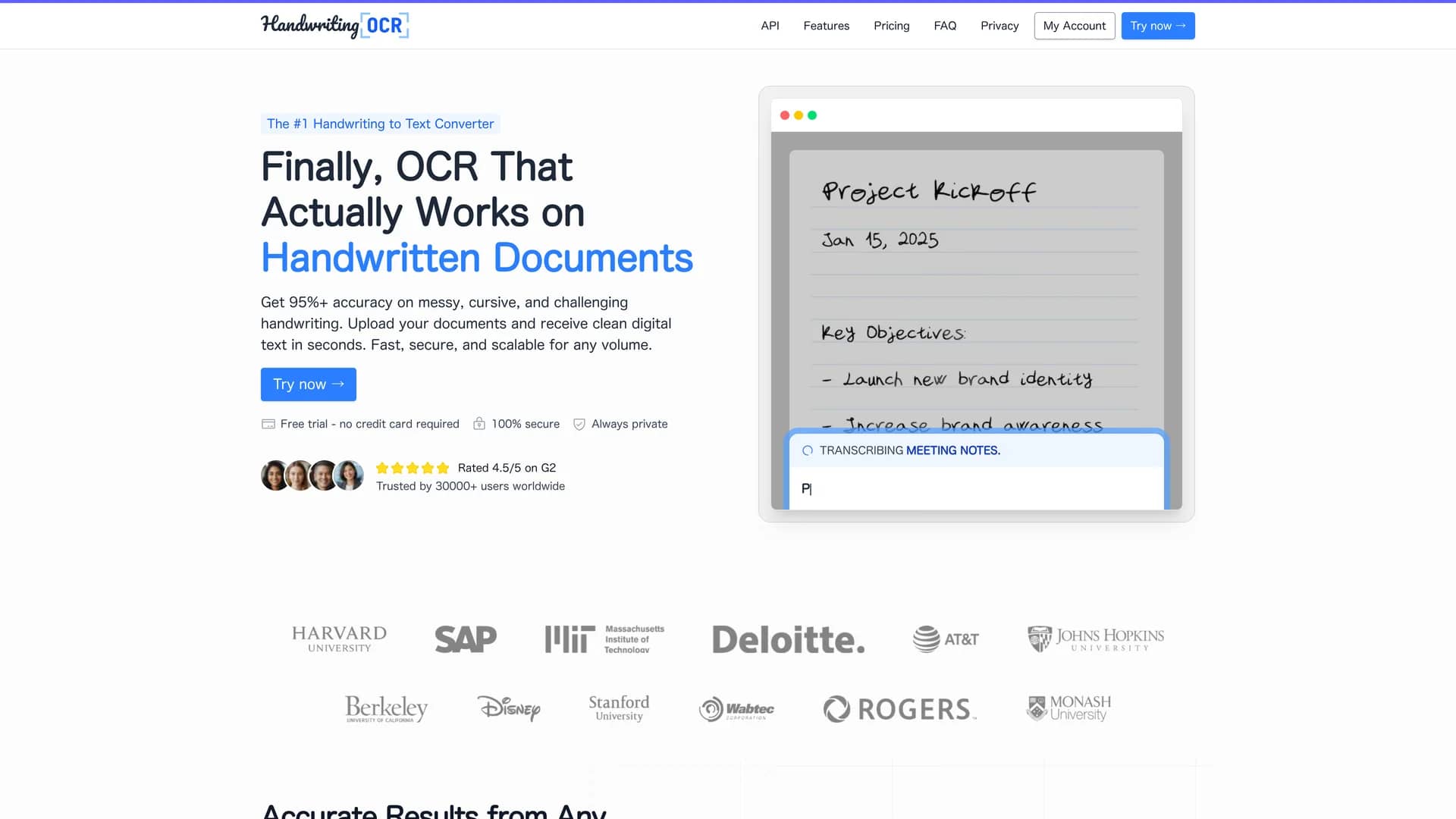This screenshot has width=1456, height=819.
Task: Click the last user avatar photo
Action: pos(350,475)
